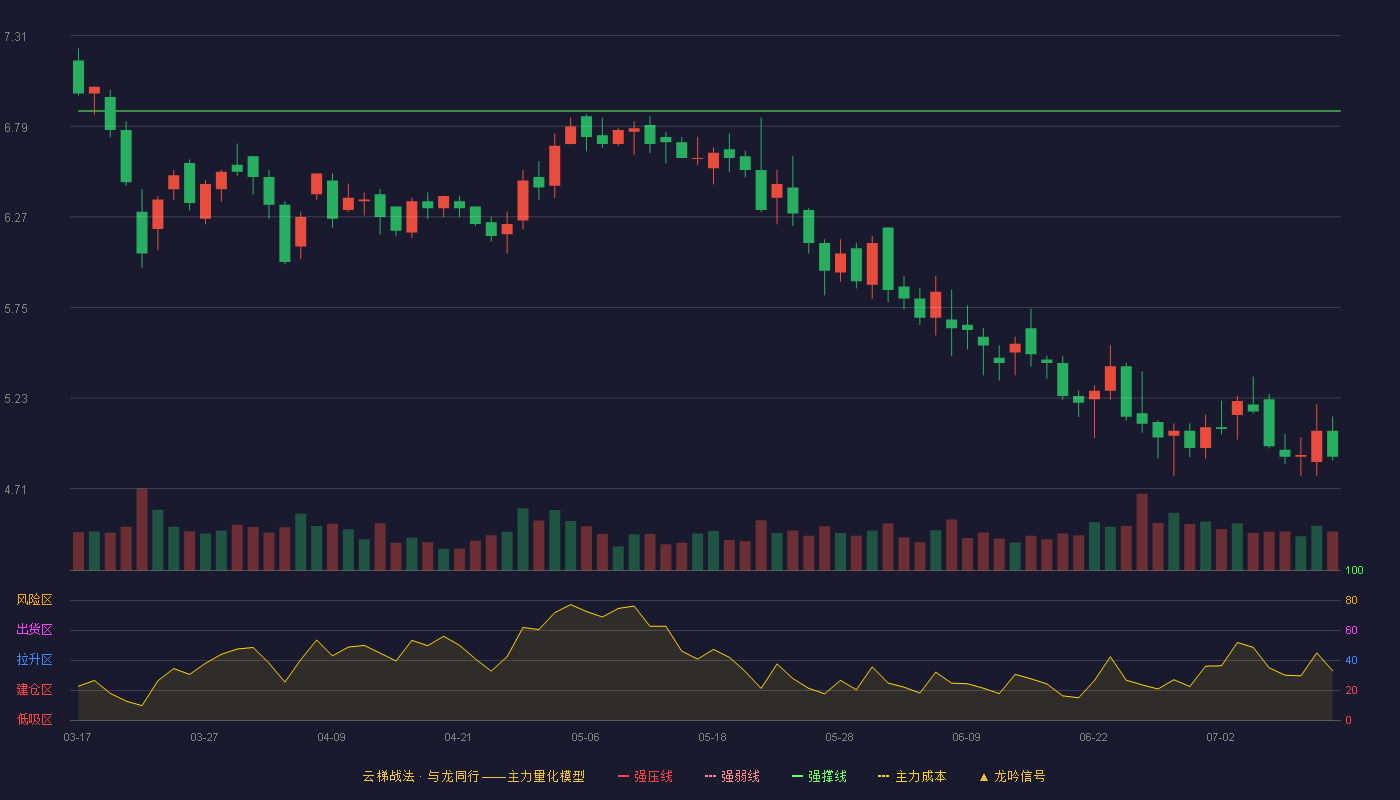
Task: Click the 04-21 date label
Action: point(458,737)
